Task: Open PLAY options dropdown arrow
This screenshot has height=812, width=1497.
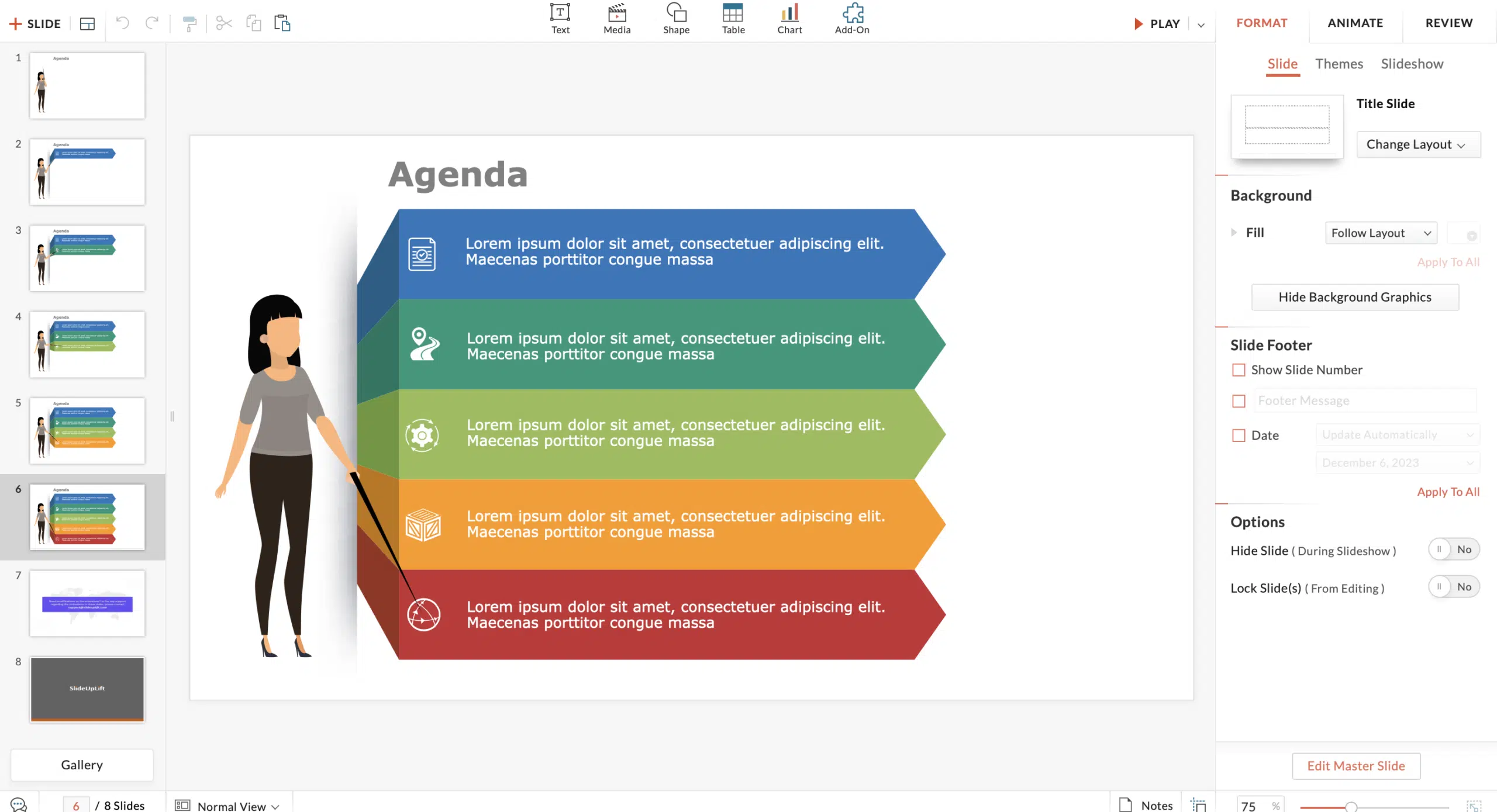Action: [x=1201, y=25]
